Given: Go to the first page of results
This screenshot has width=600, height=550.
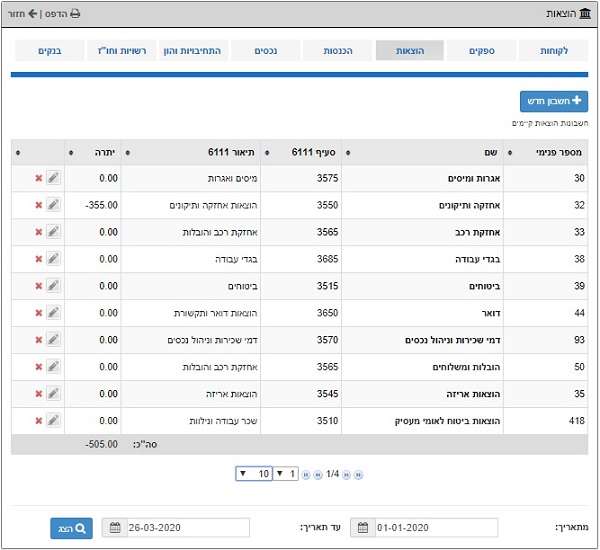Looking at the screenshot, I should (x=359, y=475).
